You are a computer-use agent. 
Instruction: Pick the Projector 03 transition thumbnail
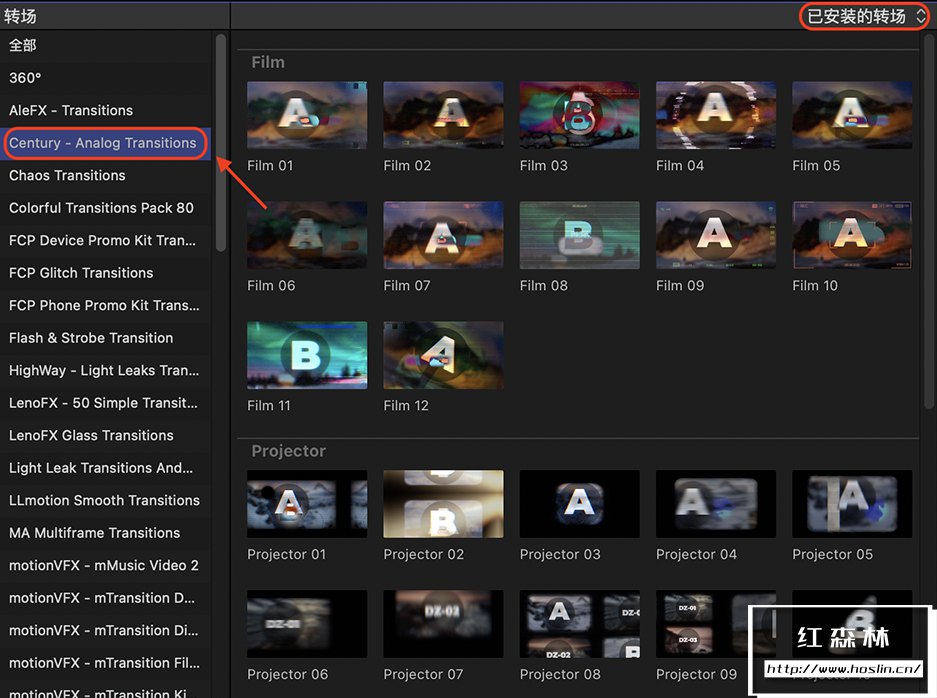point(580,504)
